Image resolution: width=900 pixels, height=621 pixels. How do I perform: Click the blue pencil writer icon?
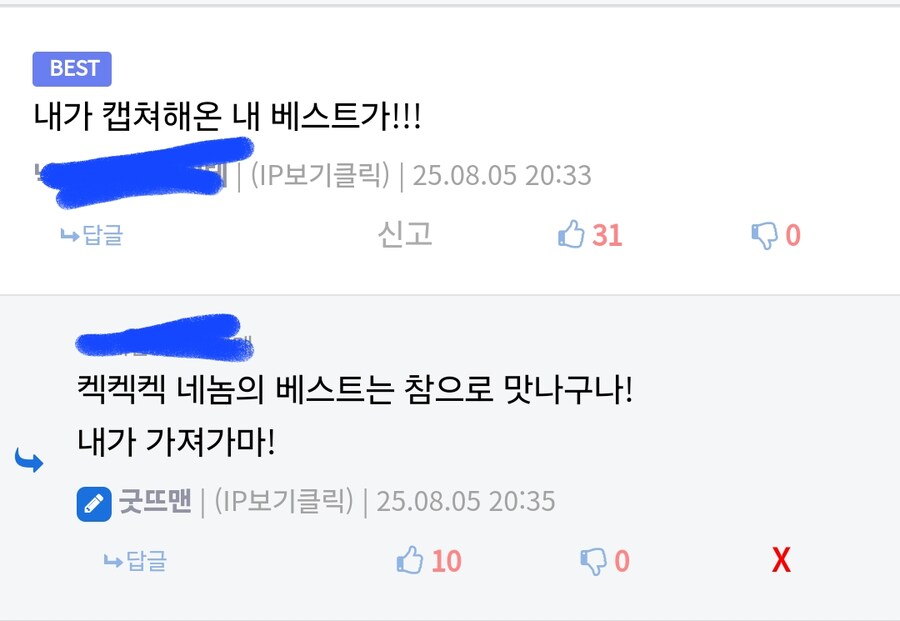tap(94, 504)
